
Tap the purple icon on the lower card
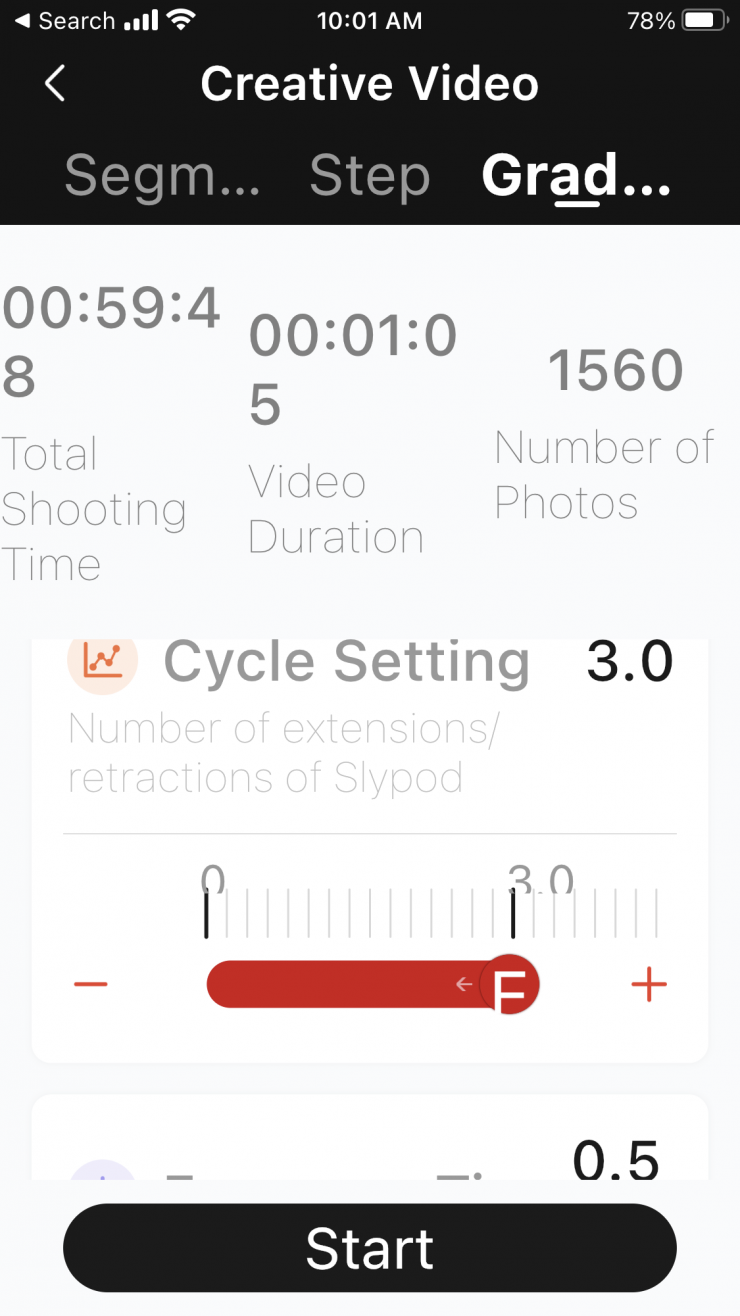103,1172
